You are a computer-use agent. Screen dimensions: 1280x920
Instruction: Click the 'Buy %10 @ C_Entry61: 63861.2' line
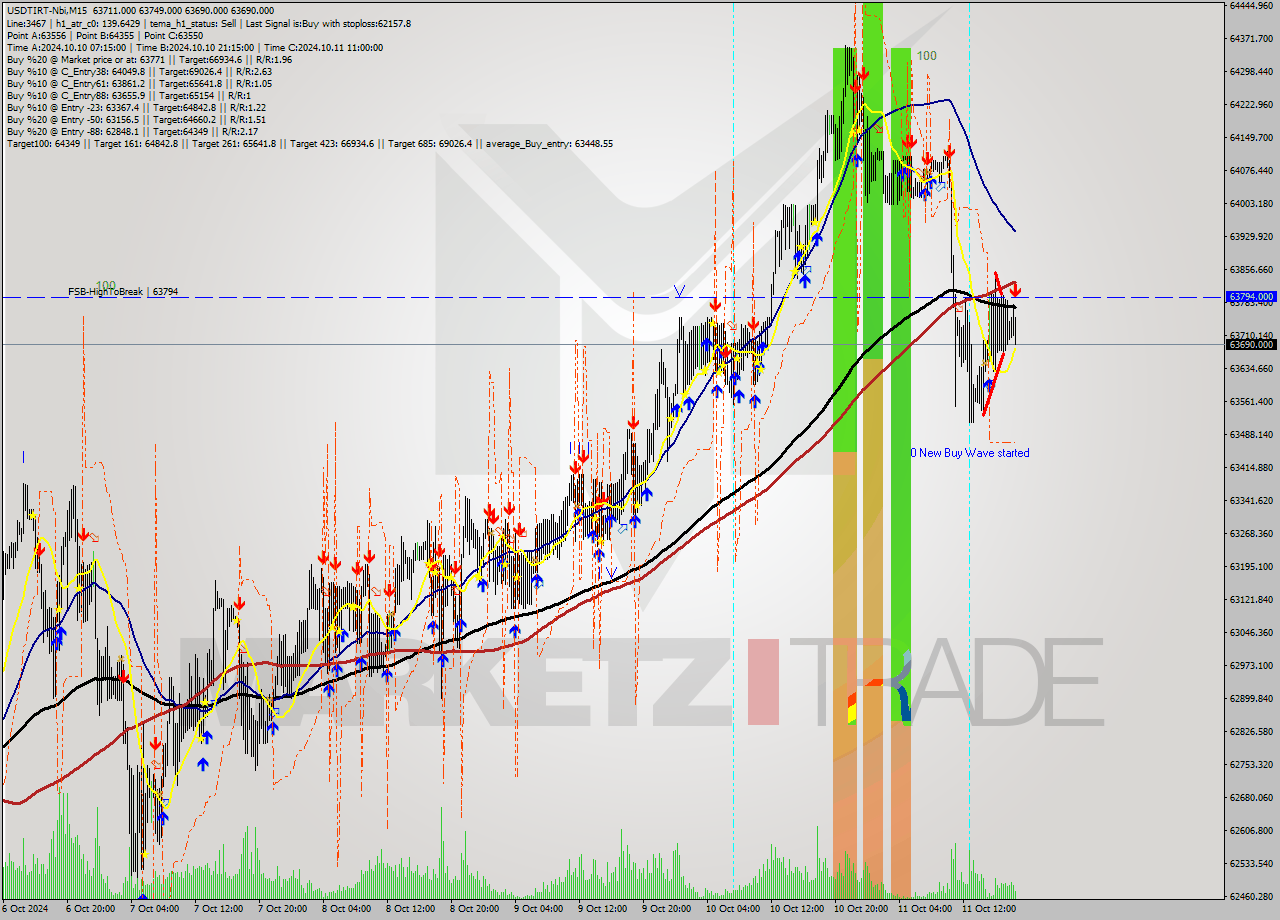coord(139,83)
